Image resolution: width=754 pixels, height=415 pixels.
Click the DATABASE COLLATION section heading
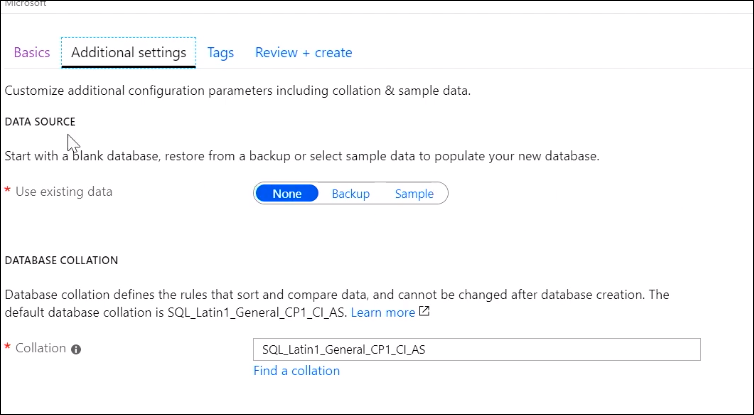point(62,260)
